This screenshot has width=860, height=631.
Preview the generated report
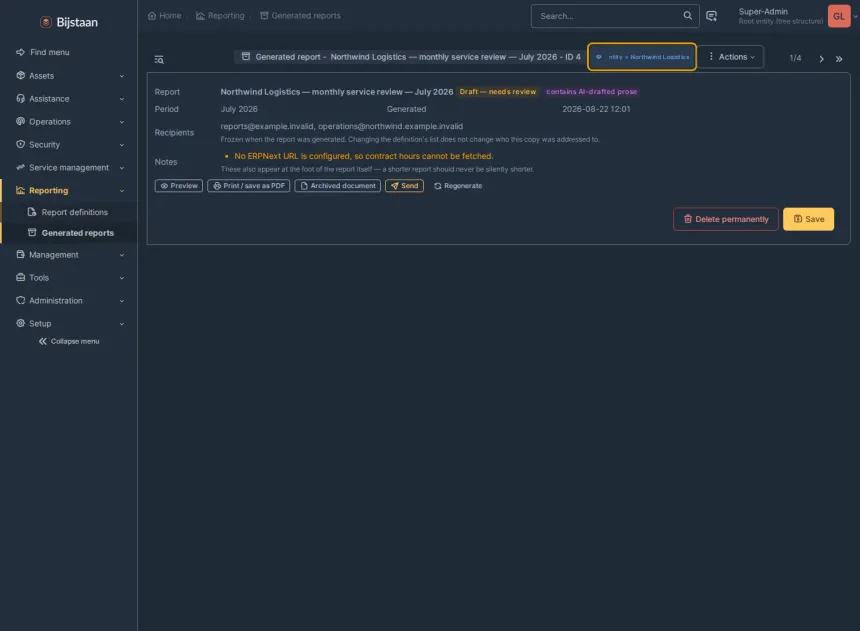(x=179, y=186)
